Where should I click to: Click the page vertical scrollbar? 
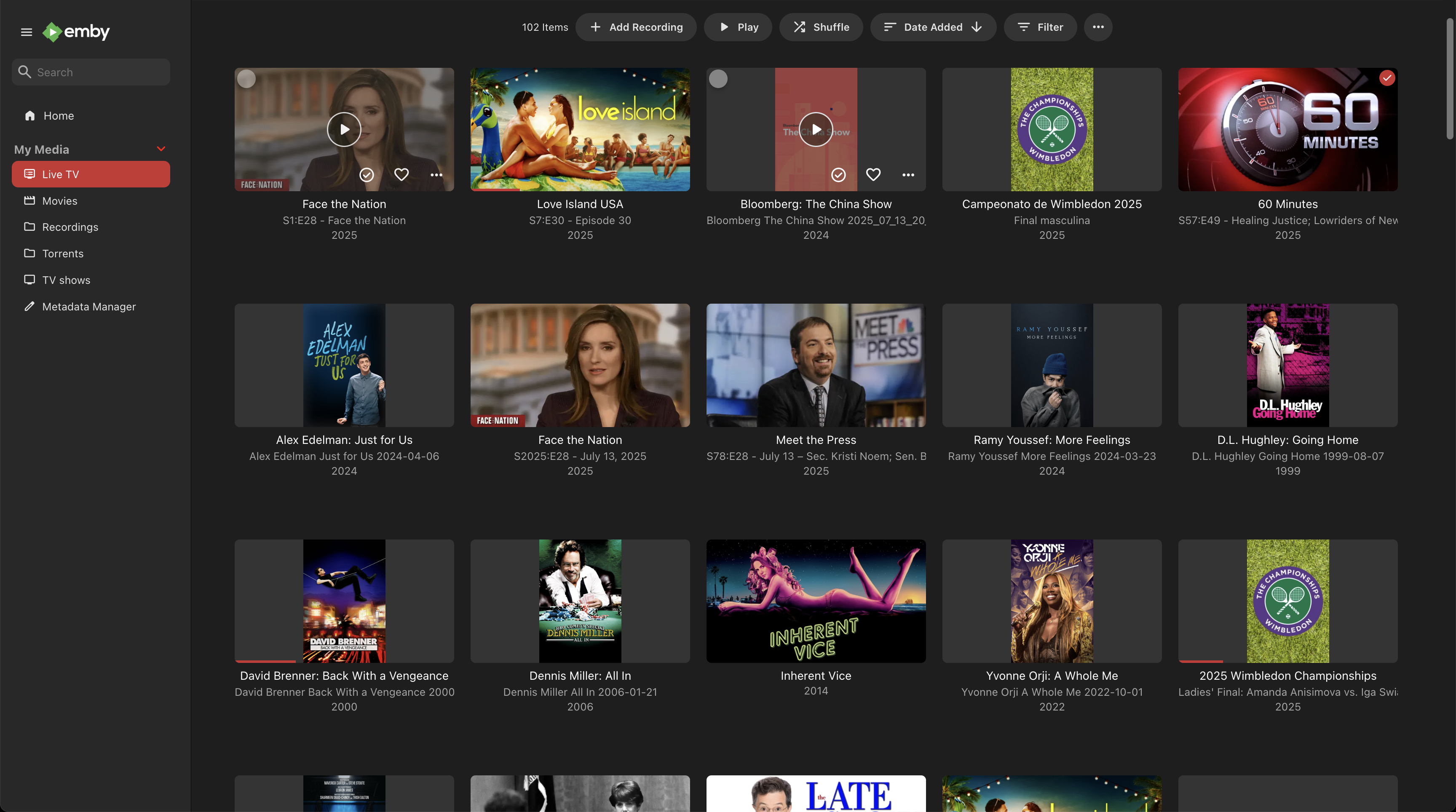(x=1450, y=79)
